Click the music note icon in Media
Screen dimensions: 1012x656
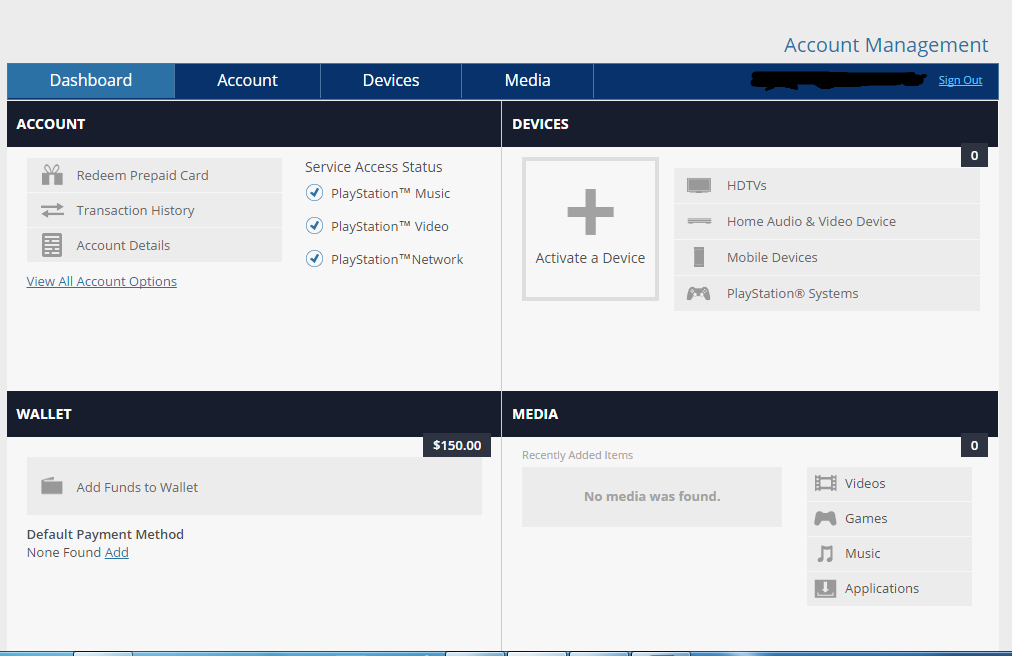(825, 553)
